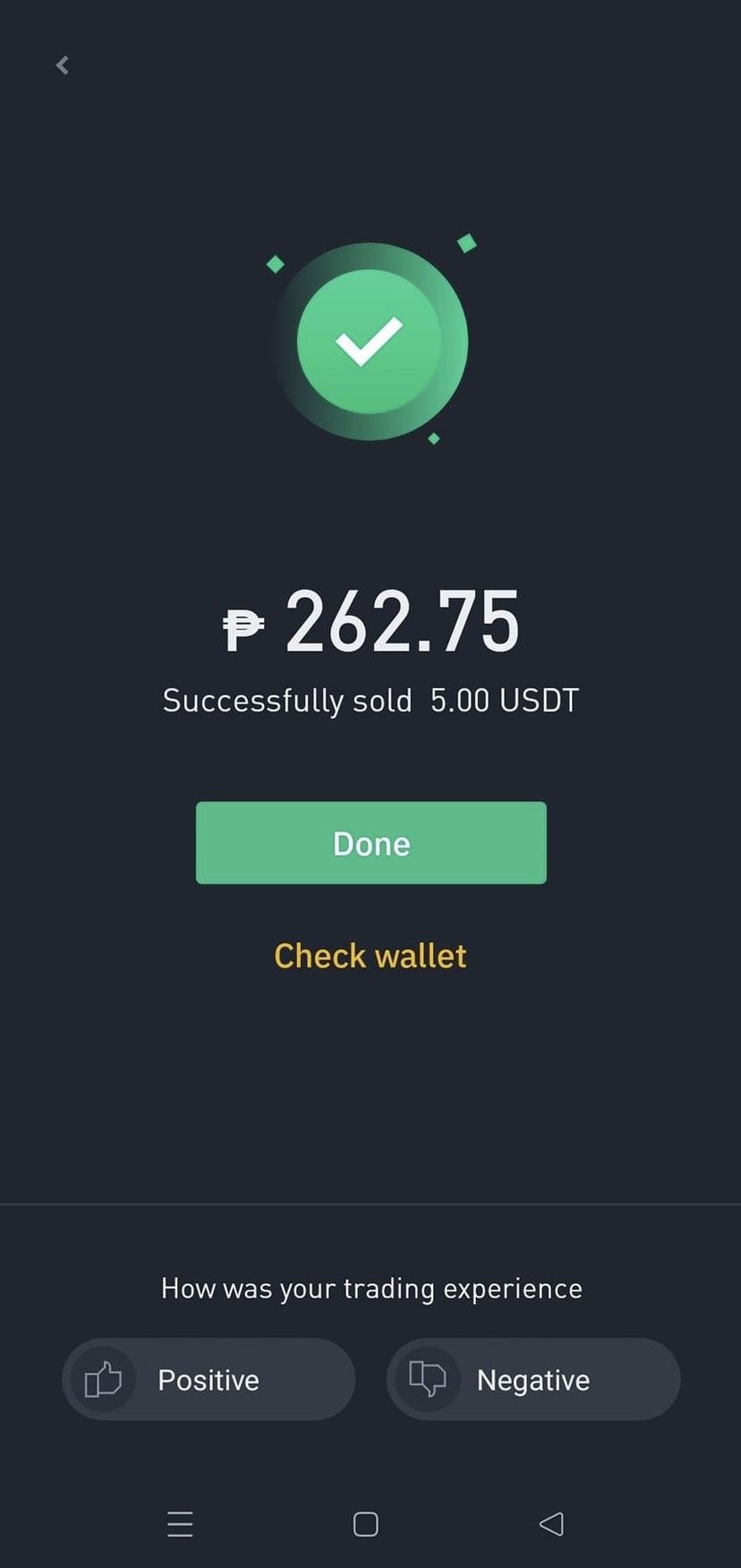Rate trading experience as Positive
Image resolution: width=741 pixels, height=1568 pixels.
(209, 1379)
